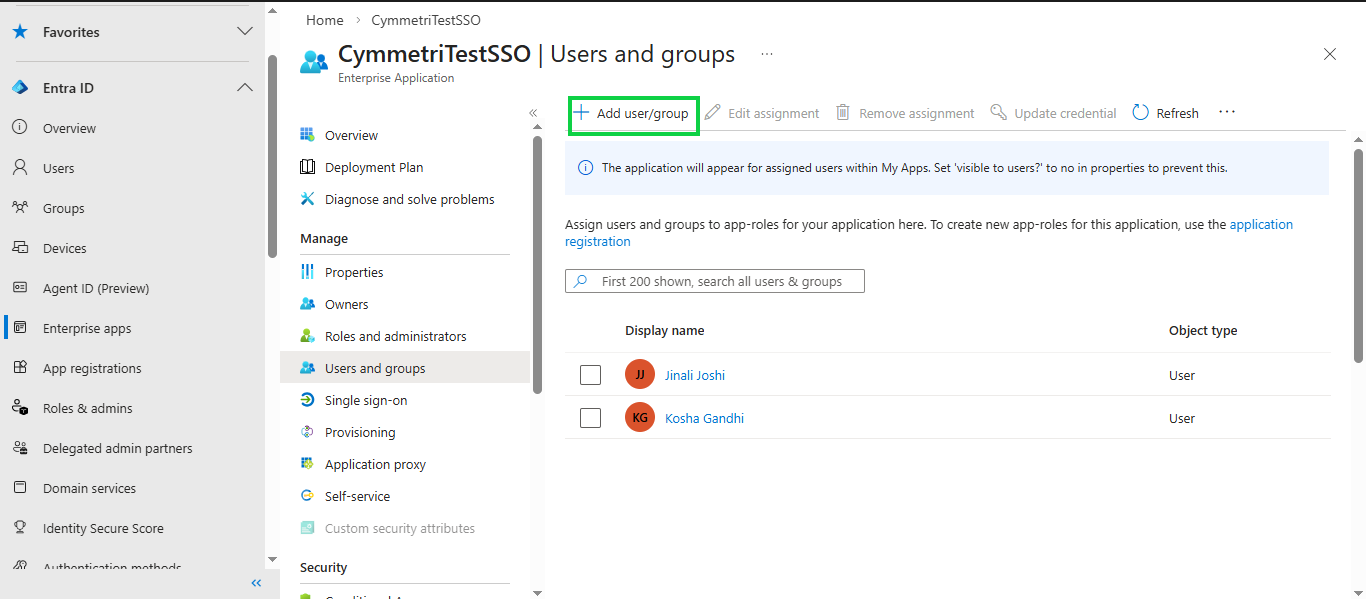Click the Diagnose and solve problems wrench icon
Screen dimensions: 1366x599
point(307,199)
